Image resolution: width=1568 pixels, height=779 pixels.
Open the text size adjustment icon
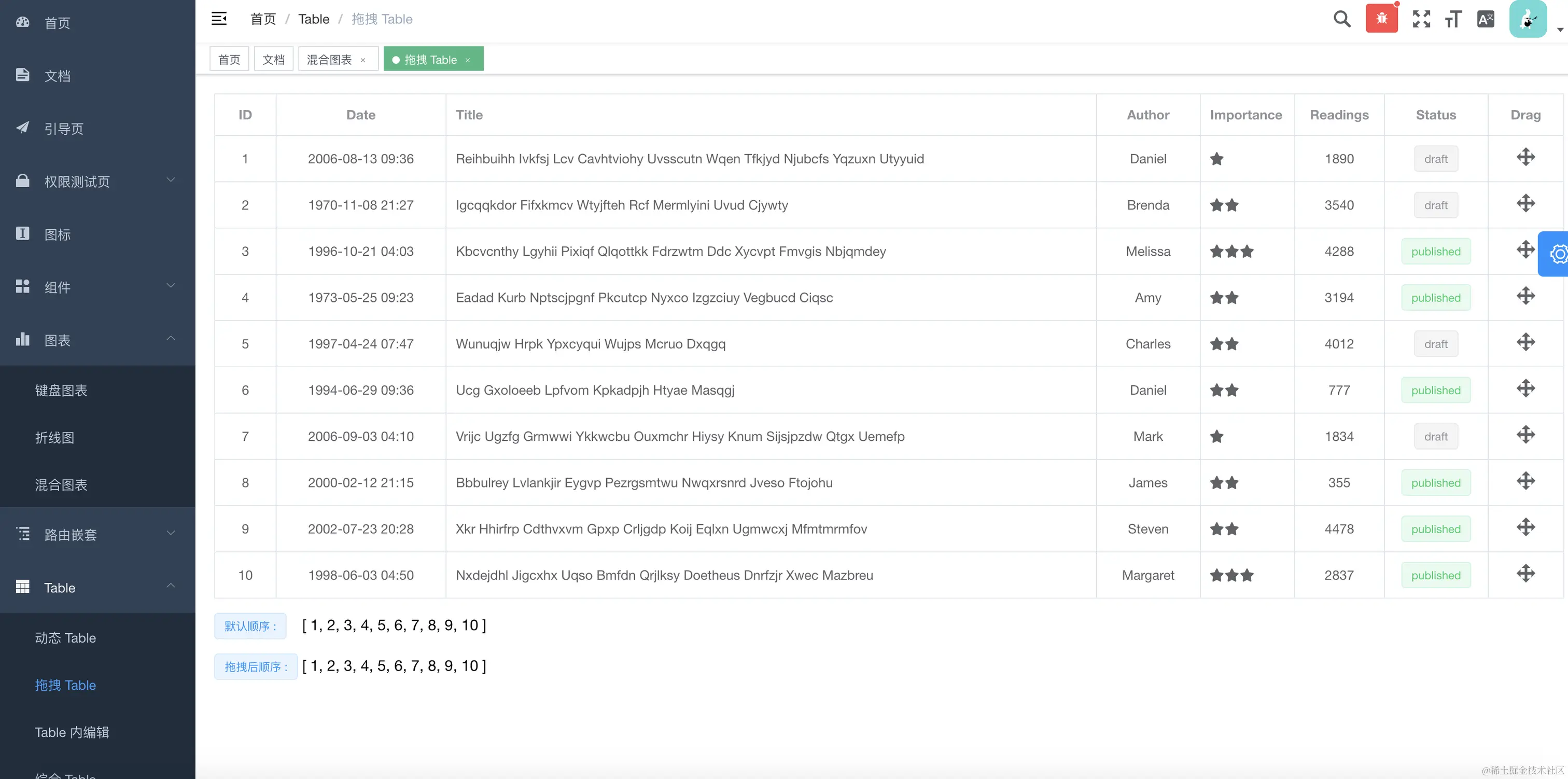1453,18
